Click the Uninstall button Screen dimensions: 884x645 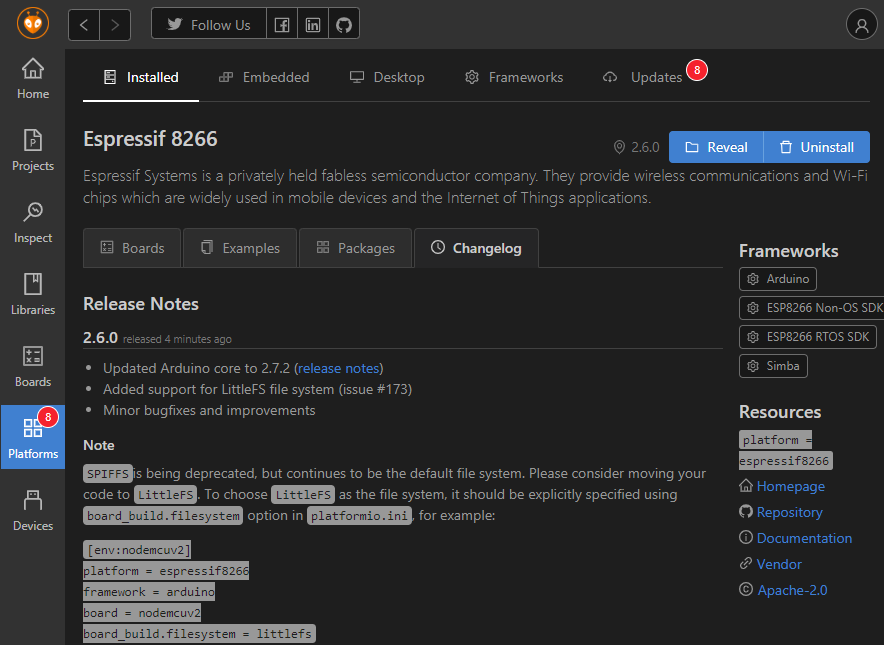click(x=816, y=147)
